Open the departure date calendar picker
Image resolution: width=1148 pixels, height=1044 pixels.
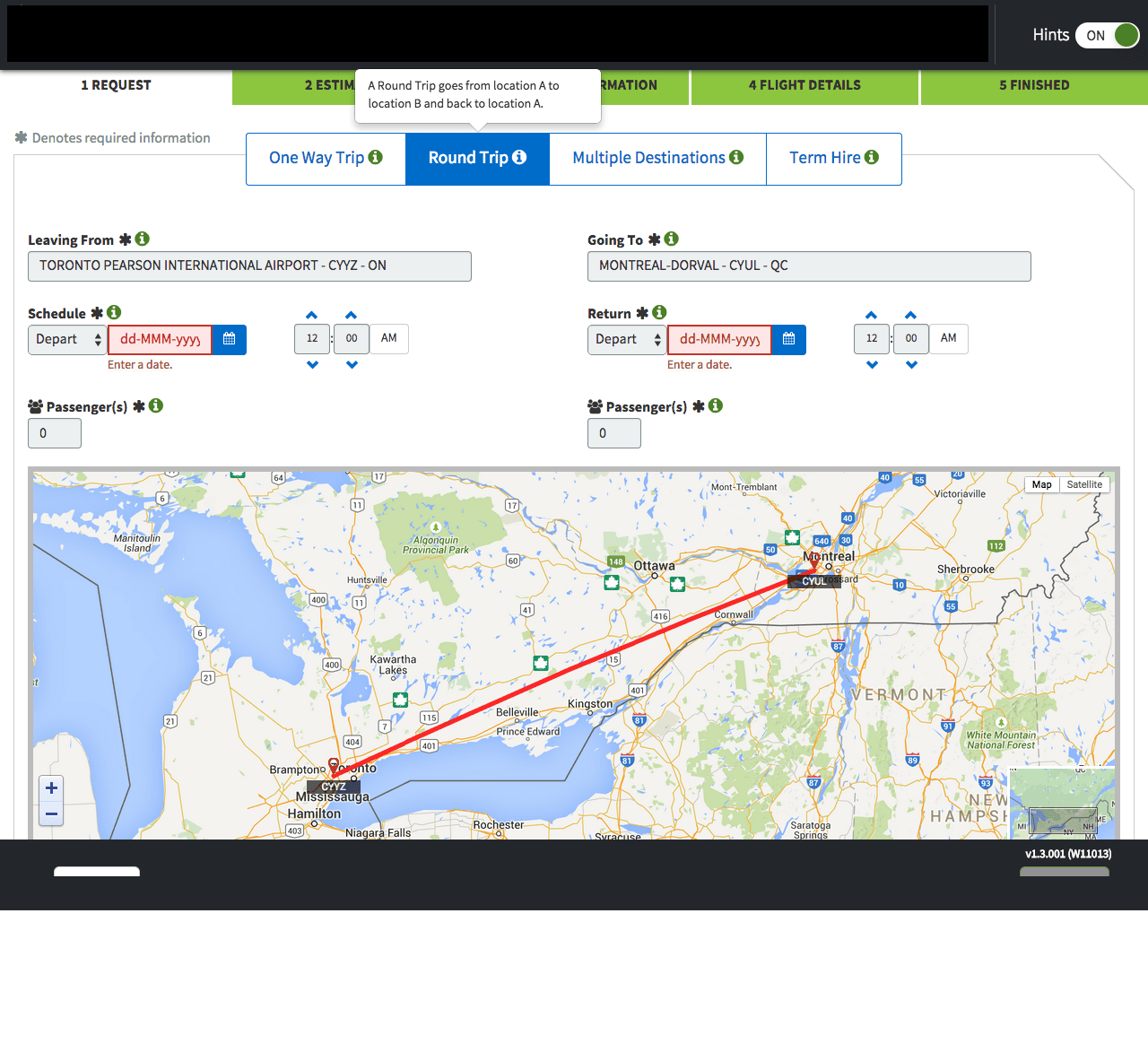pos(229,339)
